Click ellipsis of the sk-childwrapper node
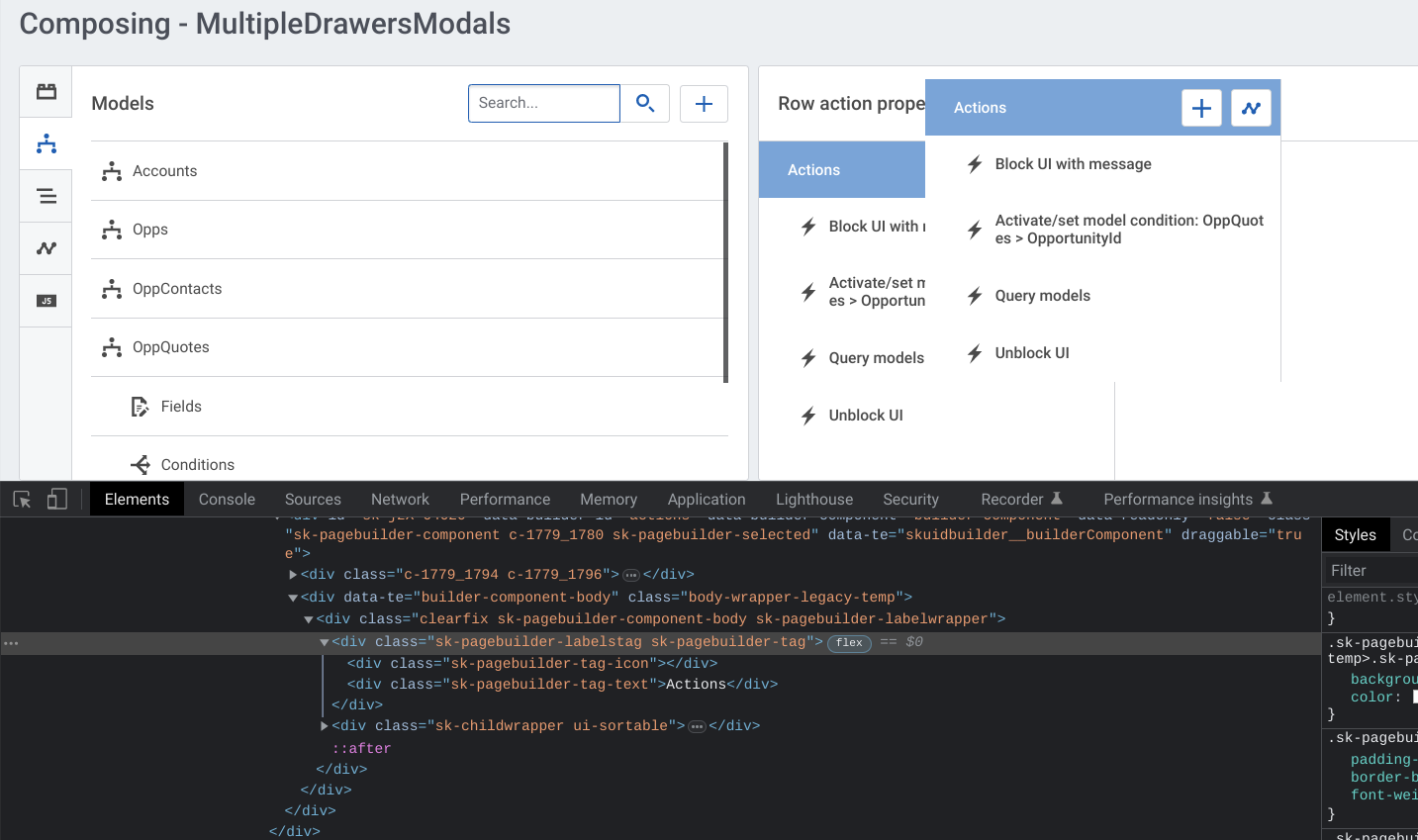1418x840 pixels. click(697, 726)
